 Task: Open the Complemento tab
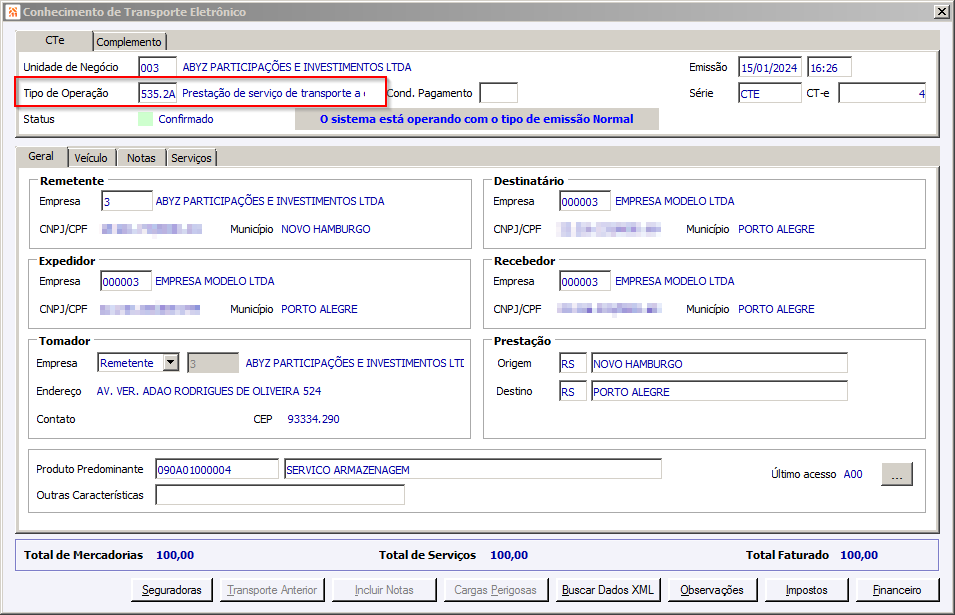pyautogui.click(x=129, y=42)
